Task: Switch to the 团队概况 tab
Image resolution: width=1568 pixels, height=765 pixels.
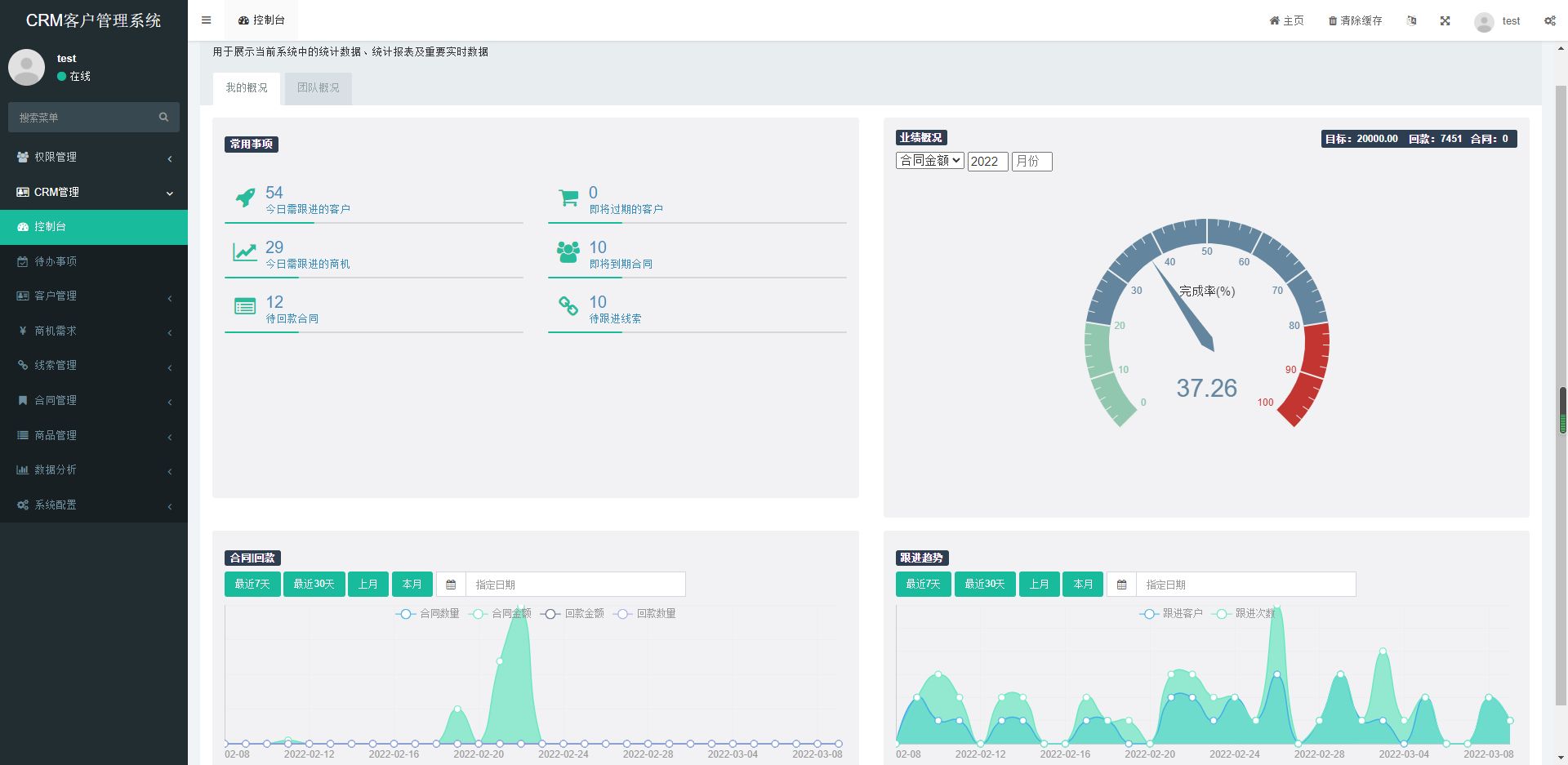Action: point(318,88)
